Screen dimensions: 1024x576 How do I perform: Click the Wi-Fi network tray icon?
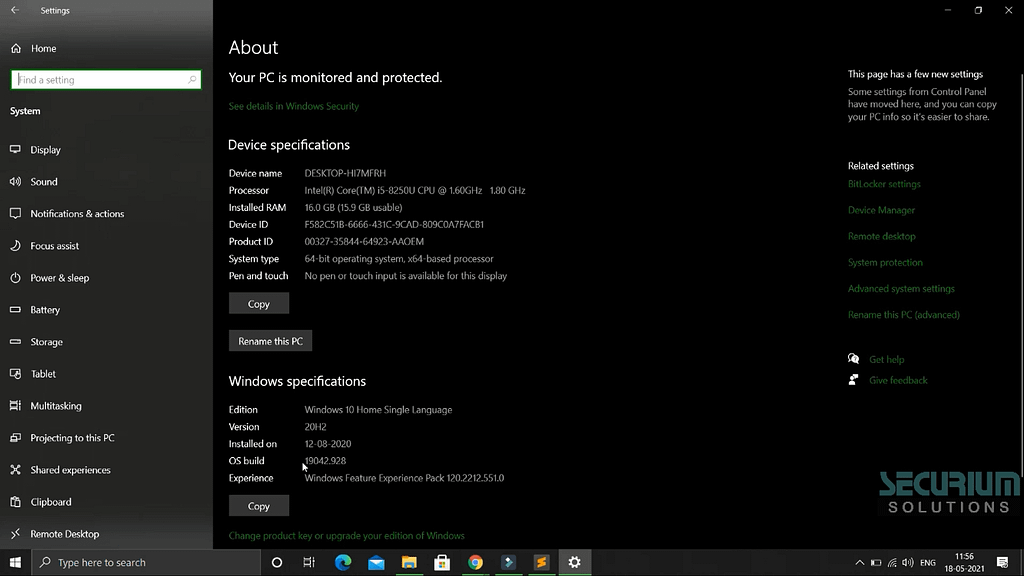pos(892,562)
